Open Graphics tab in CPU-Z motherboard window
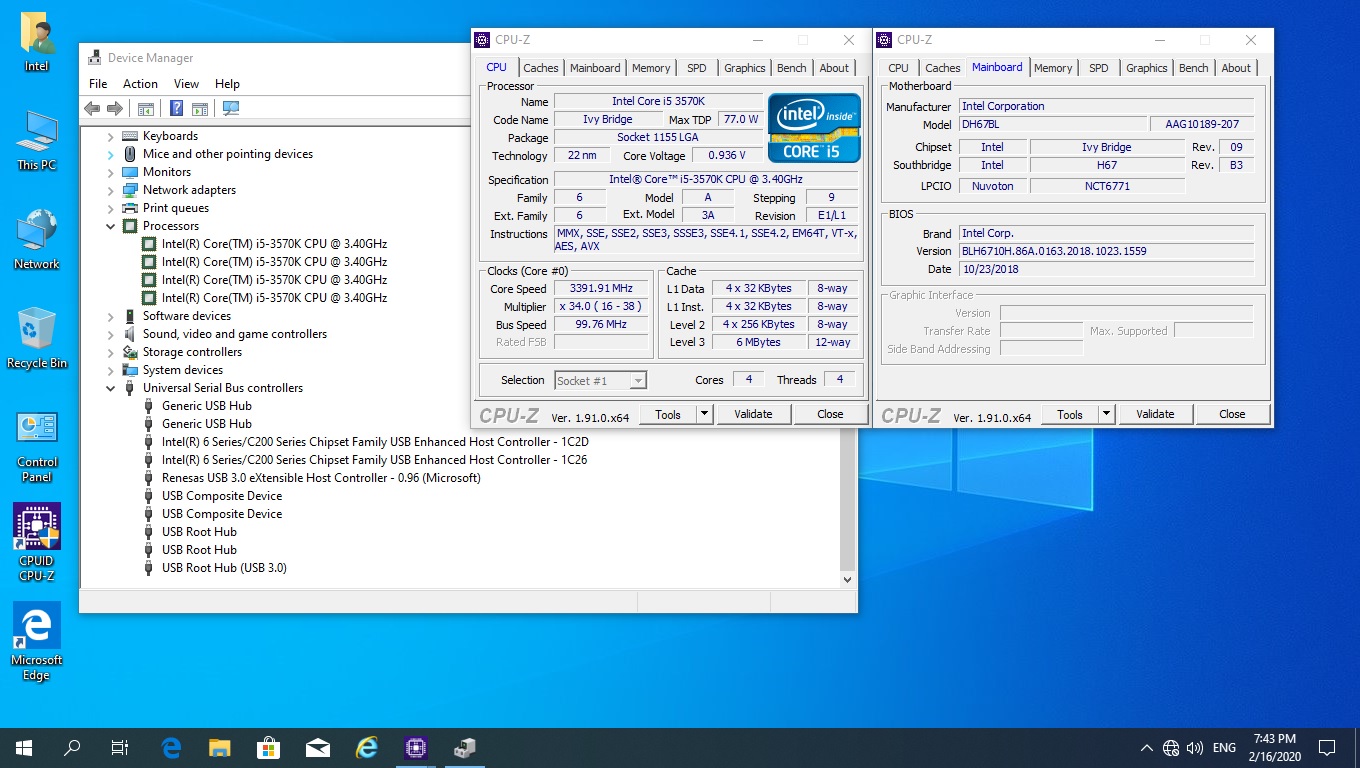 (1147, 68)
